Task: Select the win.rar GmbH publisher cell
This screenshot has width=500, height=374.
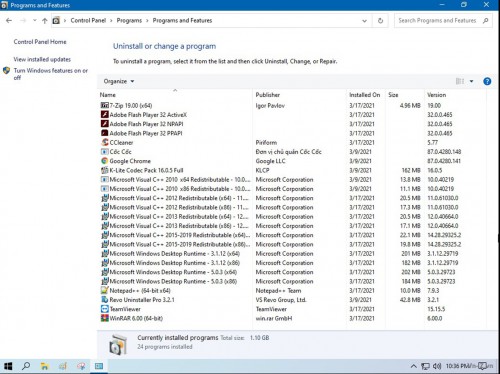Action: pos(274,318)
